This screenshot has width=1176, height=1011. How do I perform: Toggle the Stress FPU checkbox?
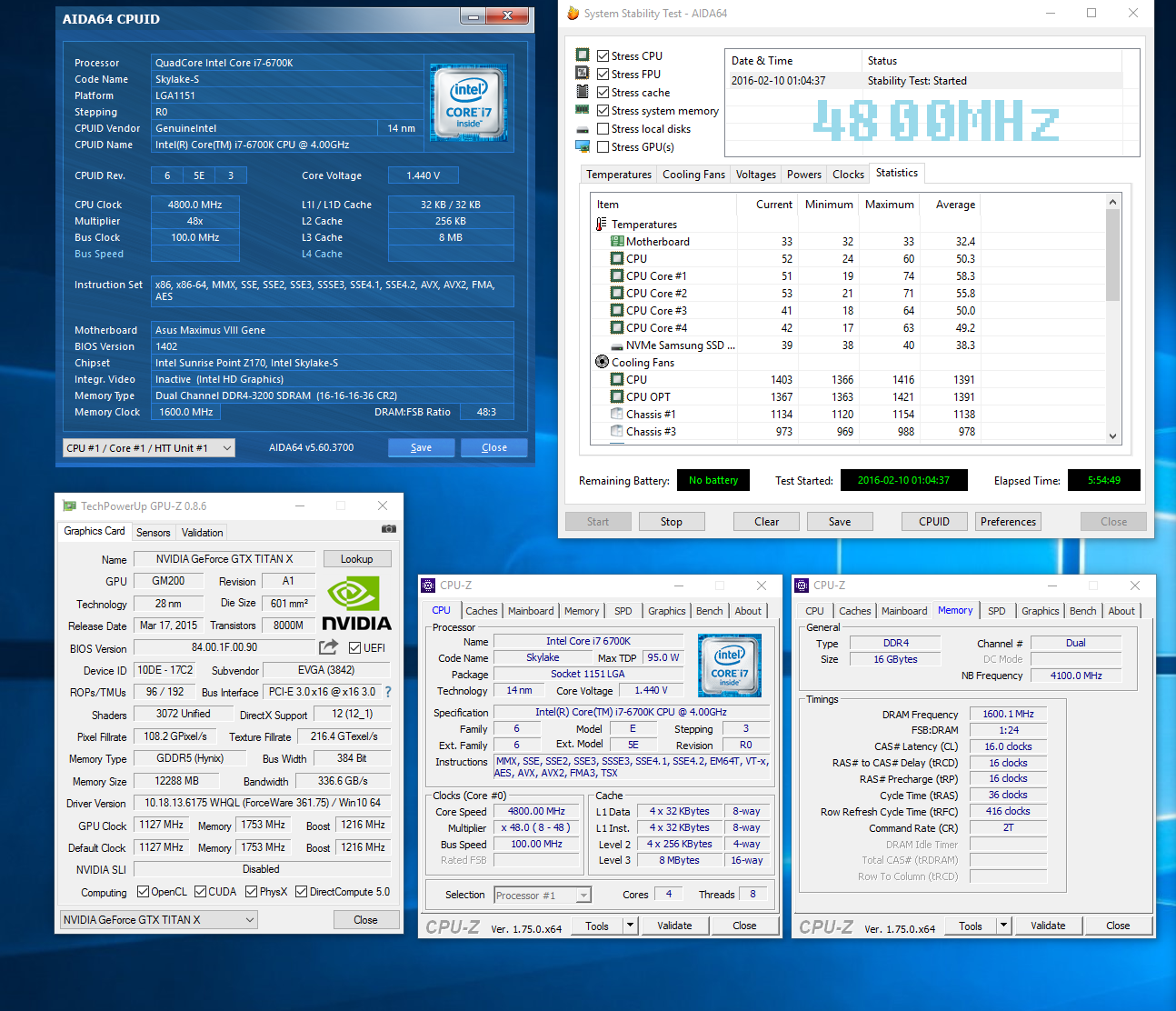point(603,74)
